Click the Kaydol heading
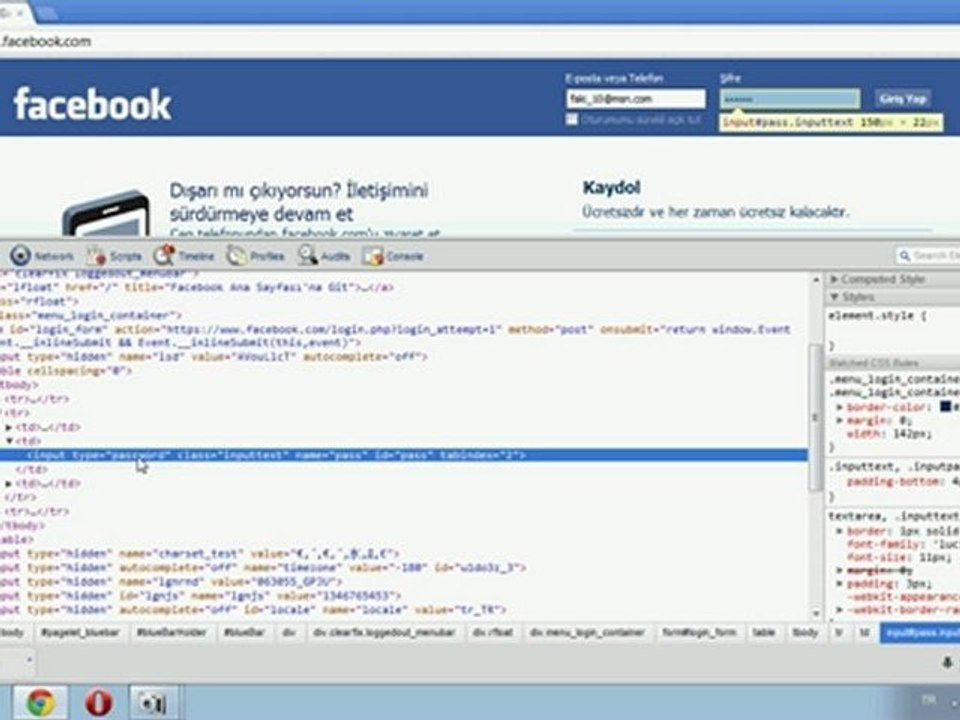The width and height of the screenshot is (960, 720). 612,187
